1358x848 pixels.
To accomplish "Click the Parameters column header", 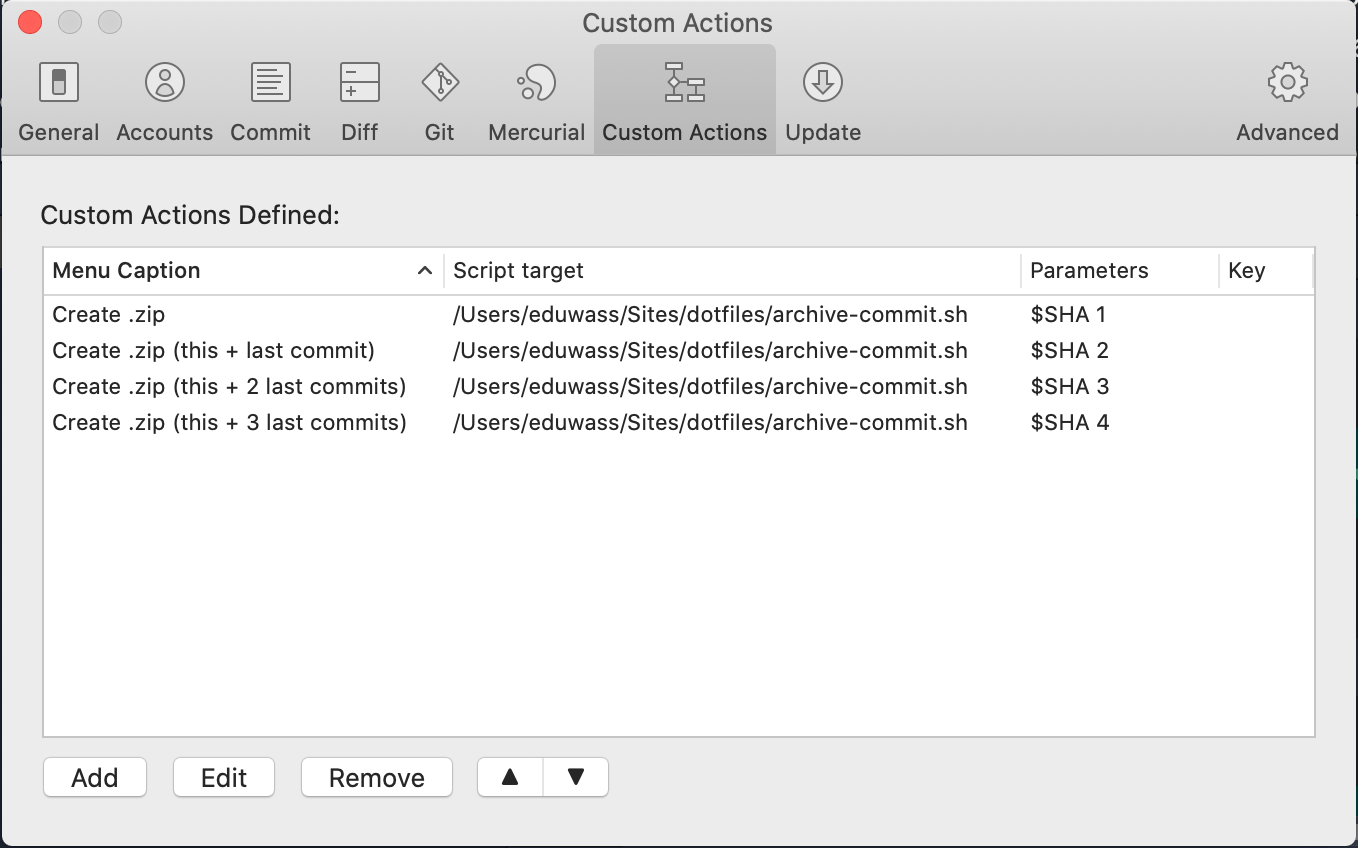I will point(1117,271).
